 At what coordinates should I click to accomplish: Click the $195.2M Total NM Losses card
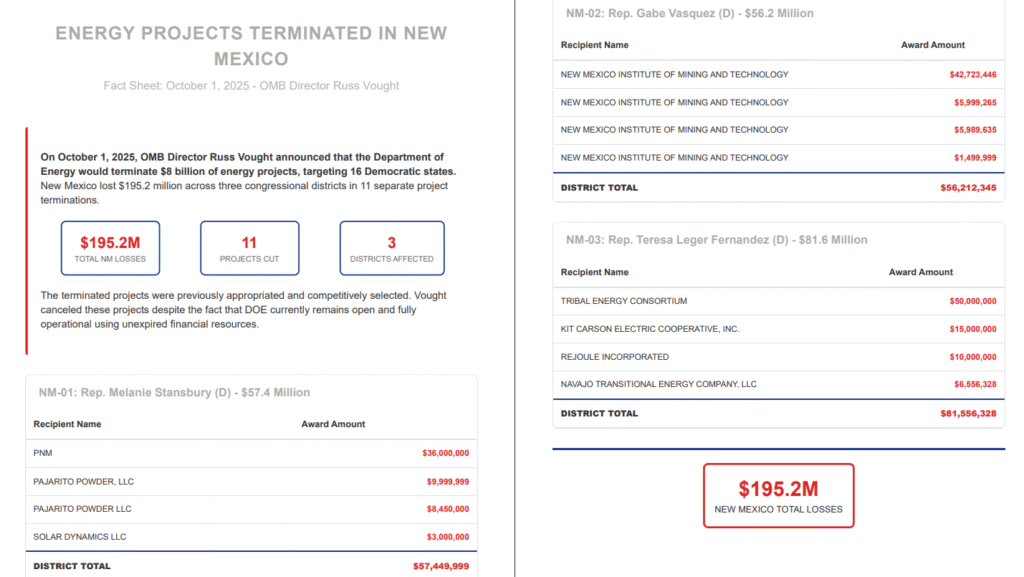pos(110,248)
